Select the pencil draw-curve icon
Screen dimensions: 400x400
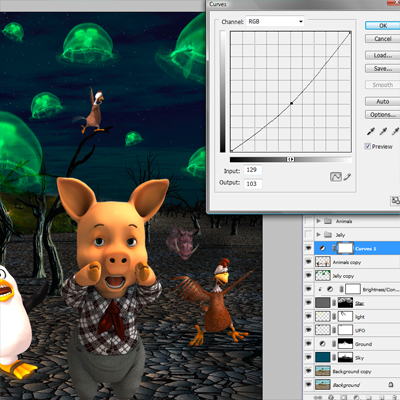(347, 177)
